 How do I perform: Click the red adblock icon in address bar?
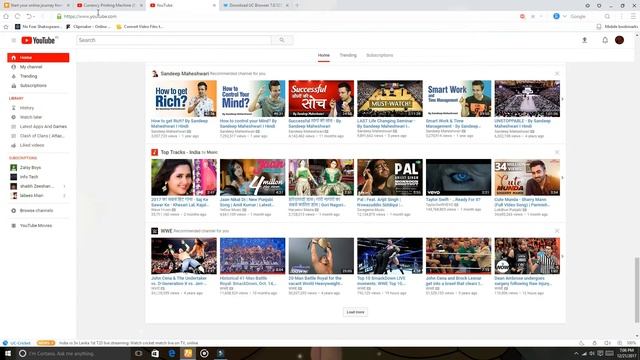(522, 16)
